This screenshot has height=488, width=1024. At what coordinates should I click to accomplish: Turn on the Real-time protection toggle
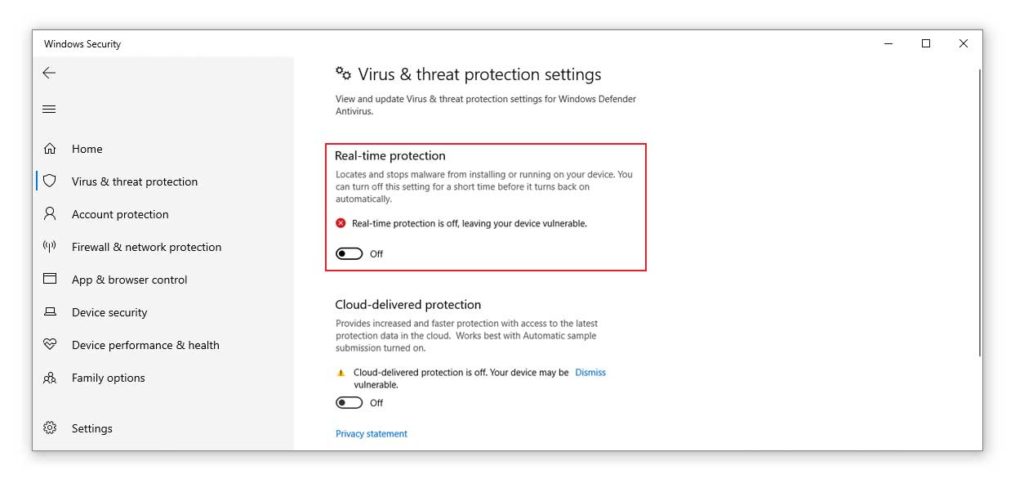pos(349,253)
